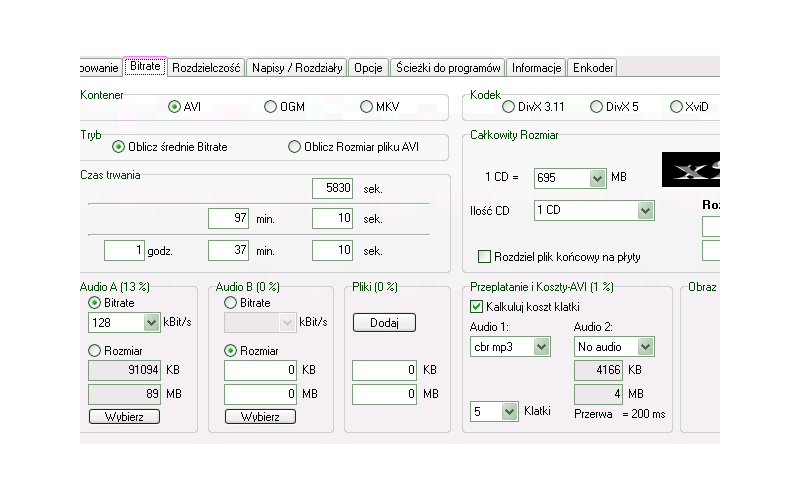Select Audio A Bitrate radio button
Image resolution: width=800 pixels, height=500 pixels.
click(x=94, y=303)
